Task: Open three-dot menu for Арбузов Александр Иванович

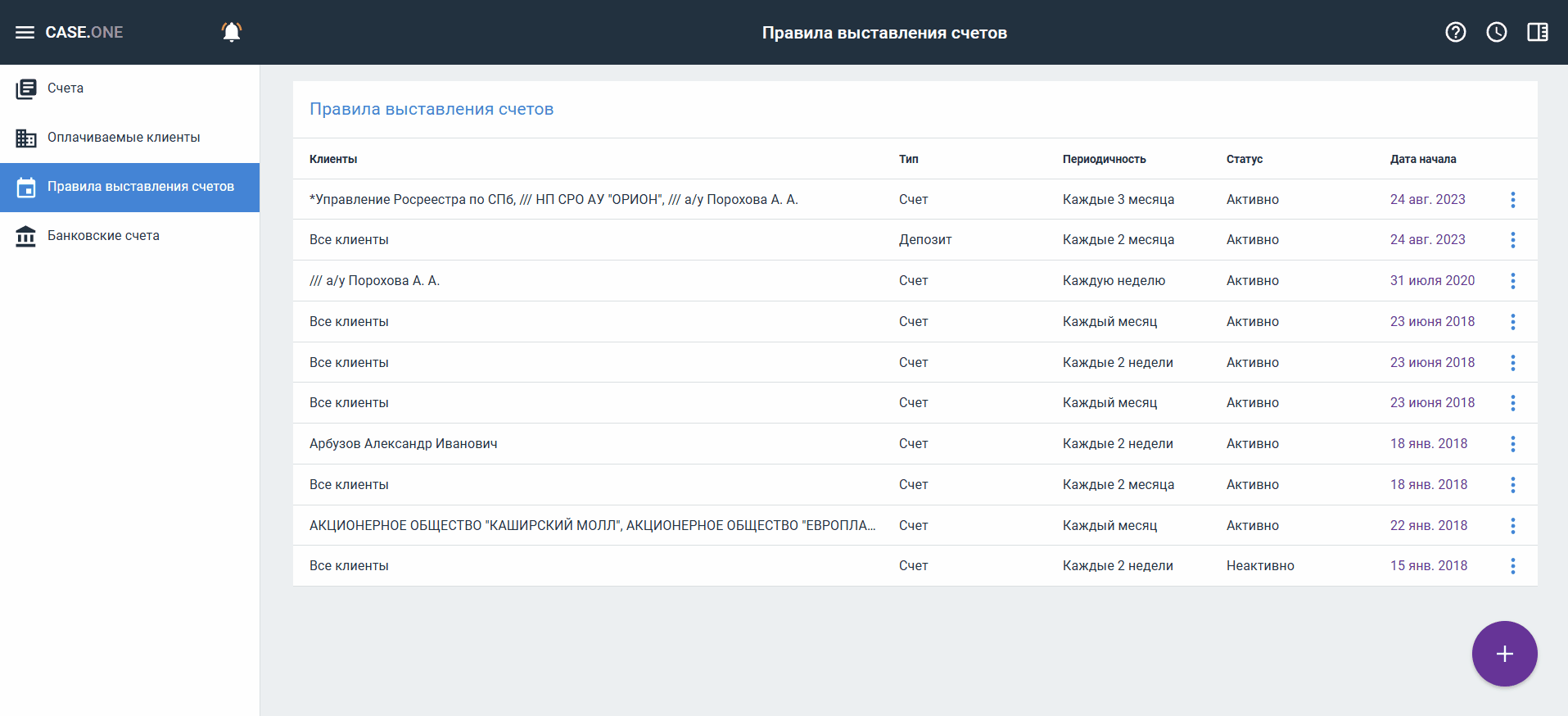Action: 1512,444
